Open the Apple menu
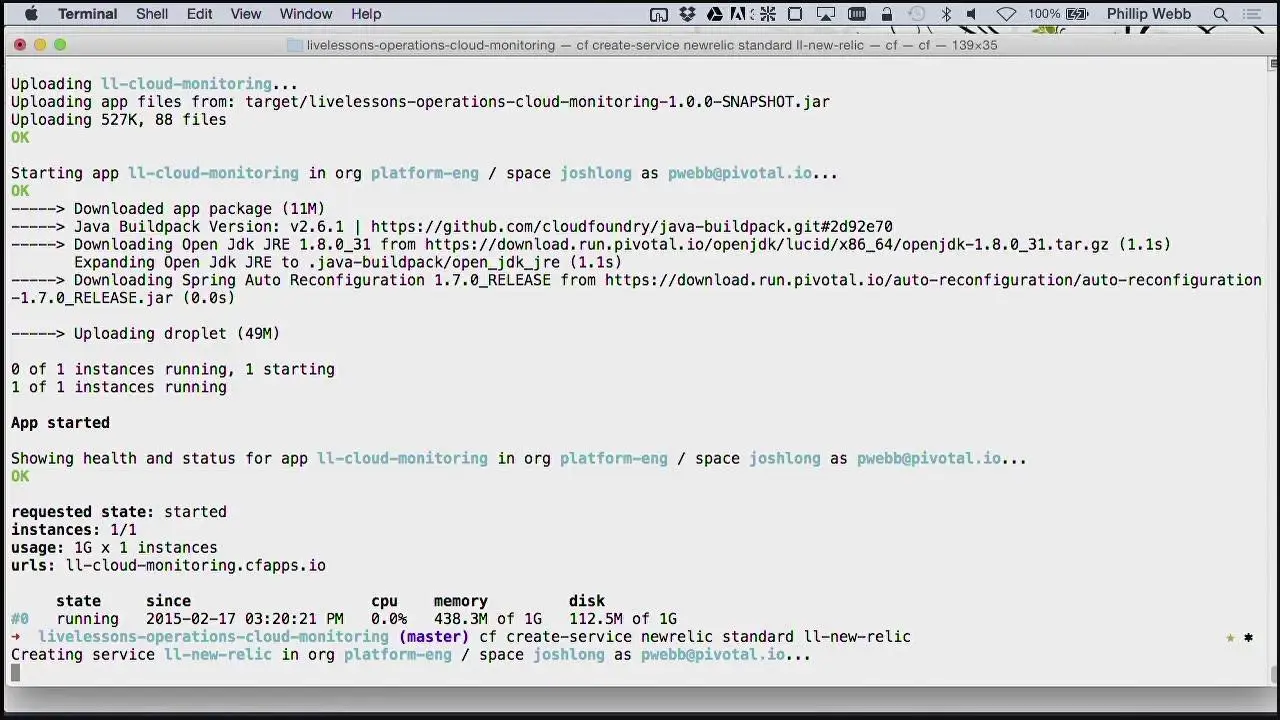1280x720 pixels. tap(30, 14)
